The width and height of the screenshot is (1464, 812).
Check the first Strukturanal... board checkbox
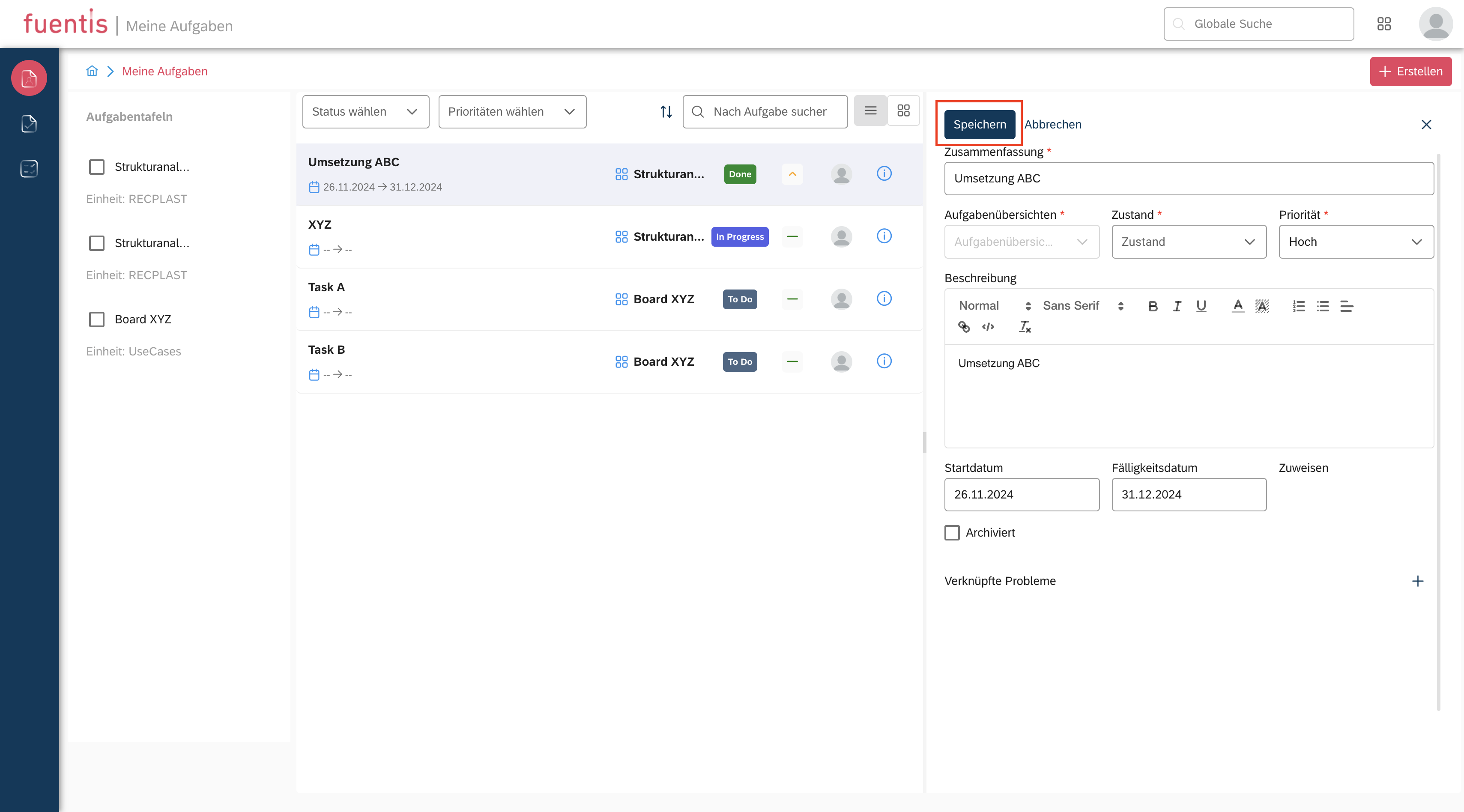point(97,167)
